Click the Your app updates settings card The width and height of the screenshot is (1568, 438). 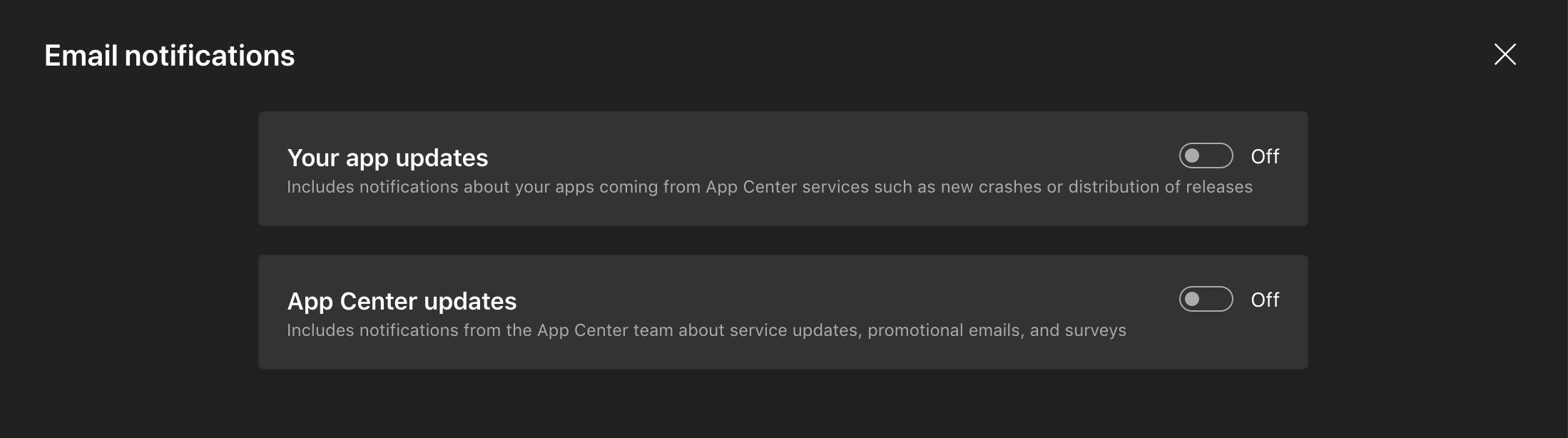coord(783,169)
